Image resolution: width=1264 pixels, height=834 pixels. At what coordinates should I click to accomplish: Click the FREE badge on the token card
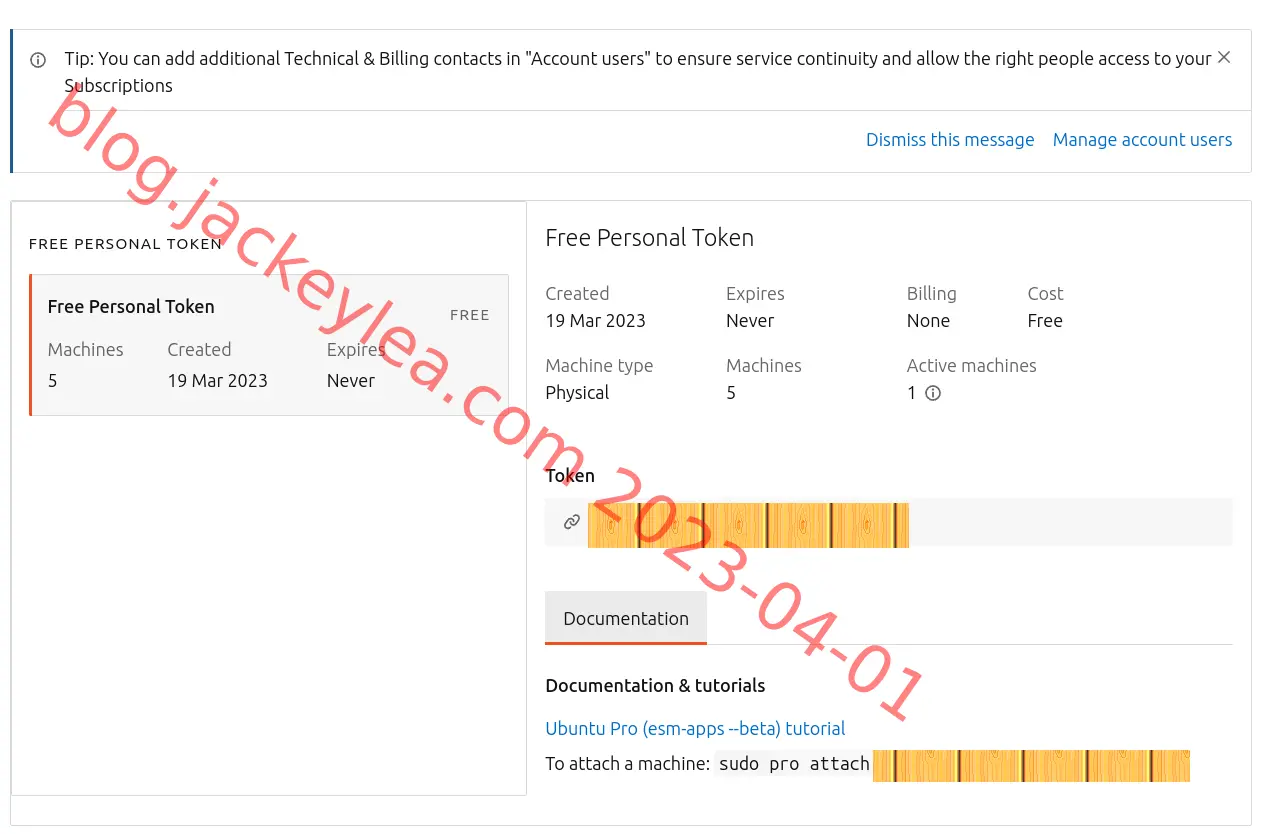coord(470,315)
